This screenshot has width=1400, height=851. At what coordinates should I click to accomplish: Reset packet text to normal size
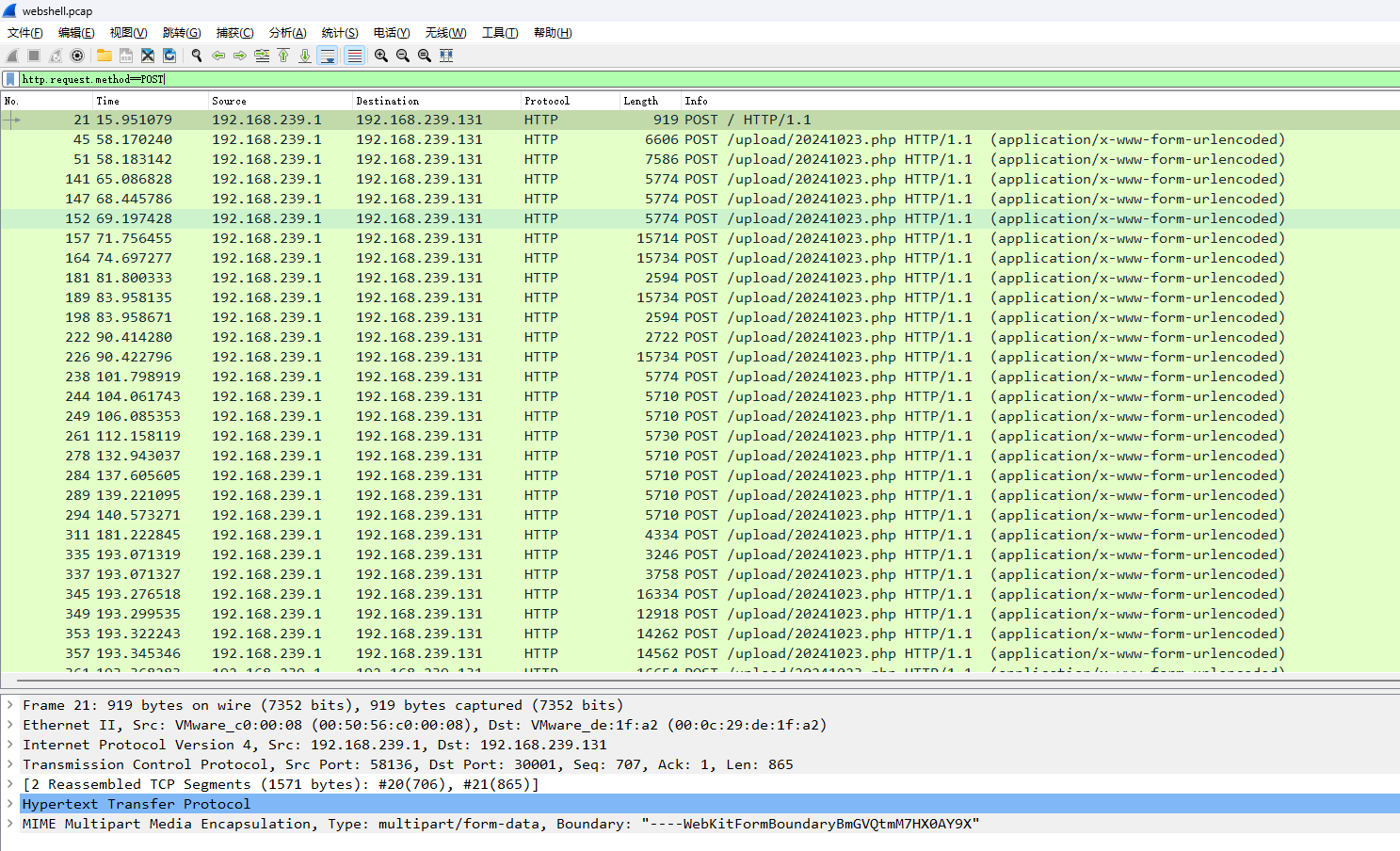click(x=425, y=56)
